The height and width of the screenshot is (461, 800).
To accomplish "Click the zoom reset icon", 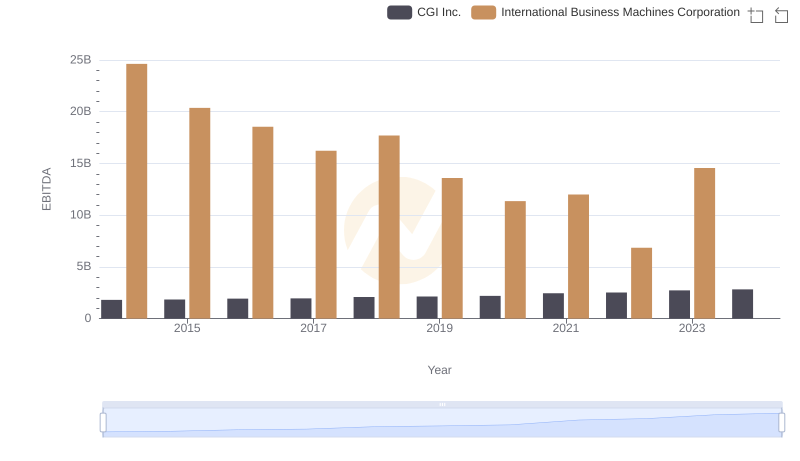I will click(x=781, y=15).
